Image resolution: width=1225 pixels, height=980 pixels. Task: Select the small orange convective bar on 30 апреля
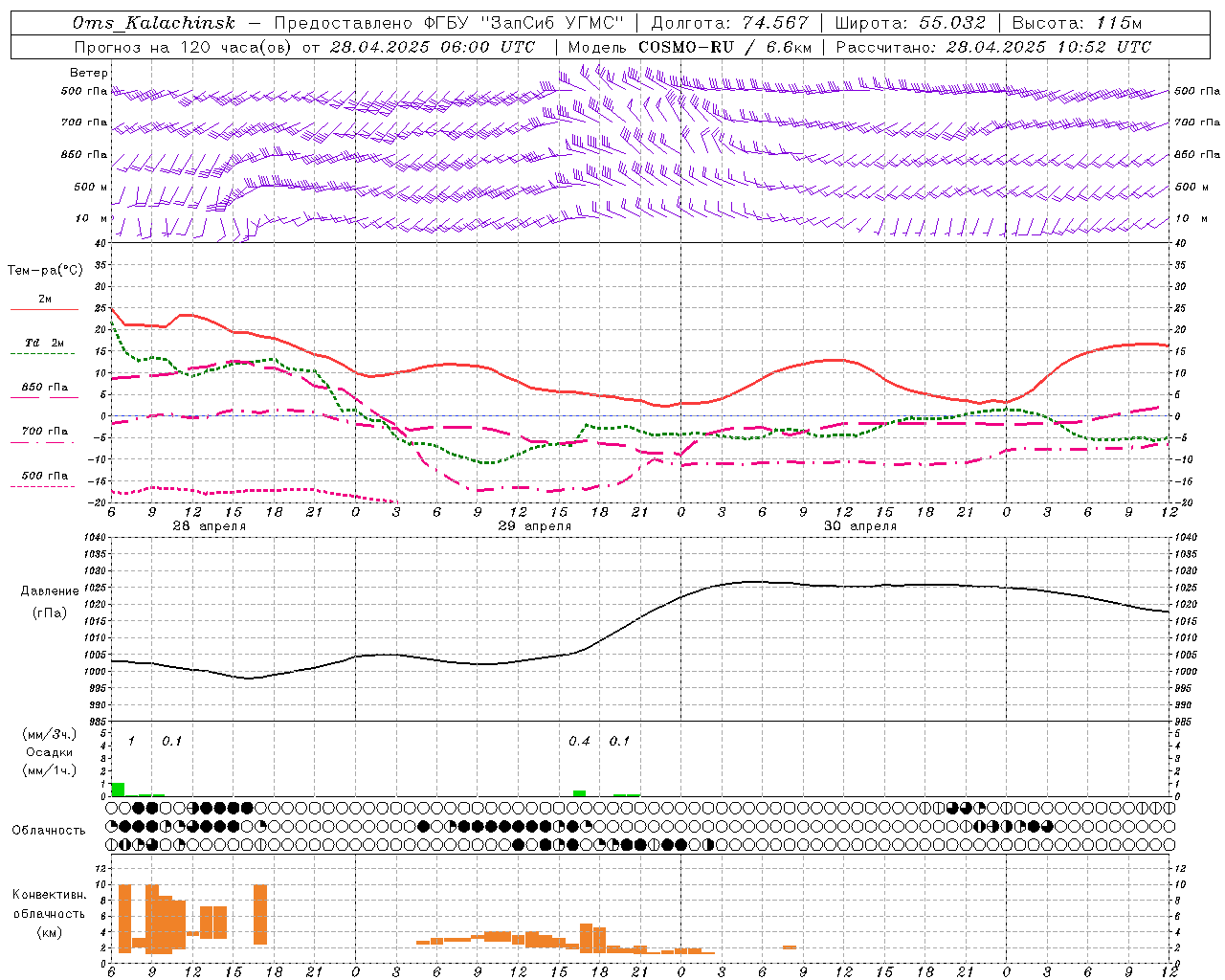(790, 947)
